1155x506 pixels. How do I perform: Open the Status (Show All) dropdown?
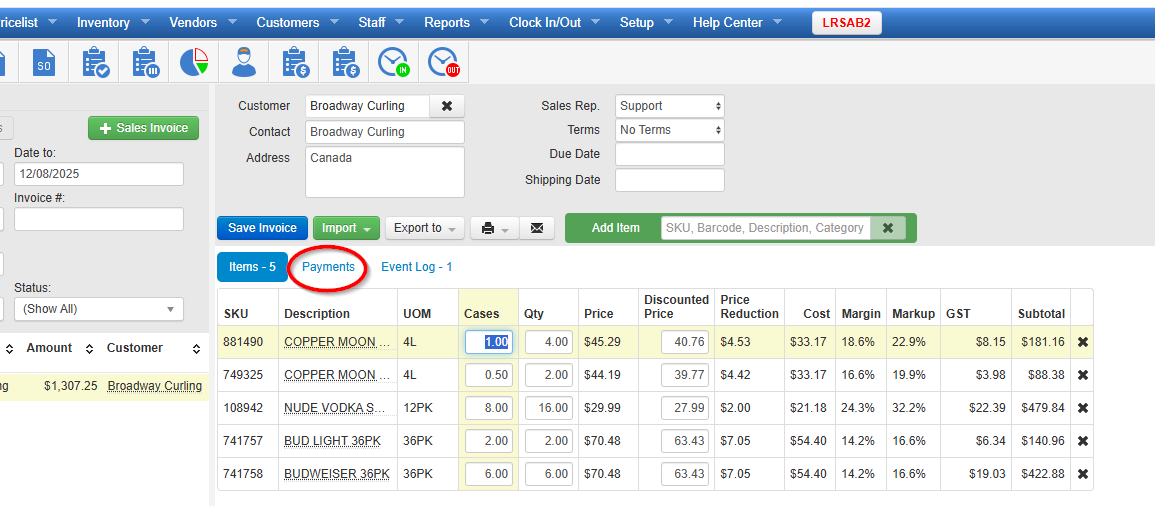99,309
